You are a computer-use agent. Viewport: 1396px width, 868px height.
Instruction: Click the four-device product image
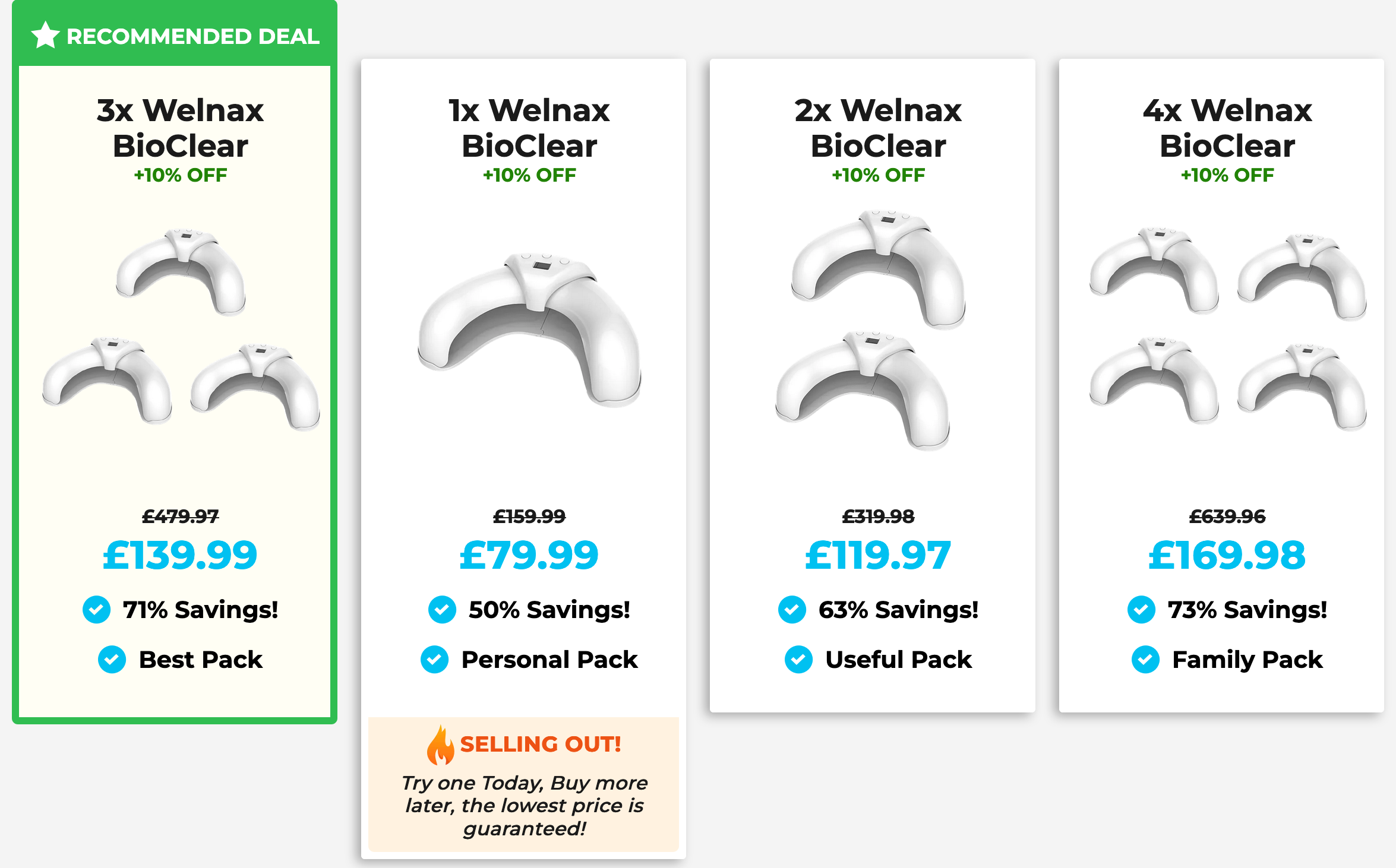click(x=1227, y=328)
